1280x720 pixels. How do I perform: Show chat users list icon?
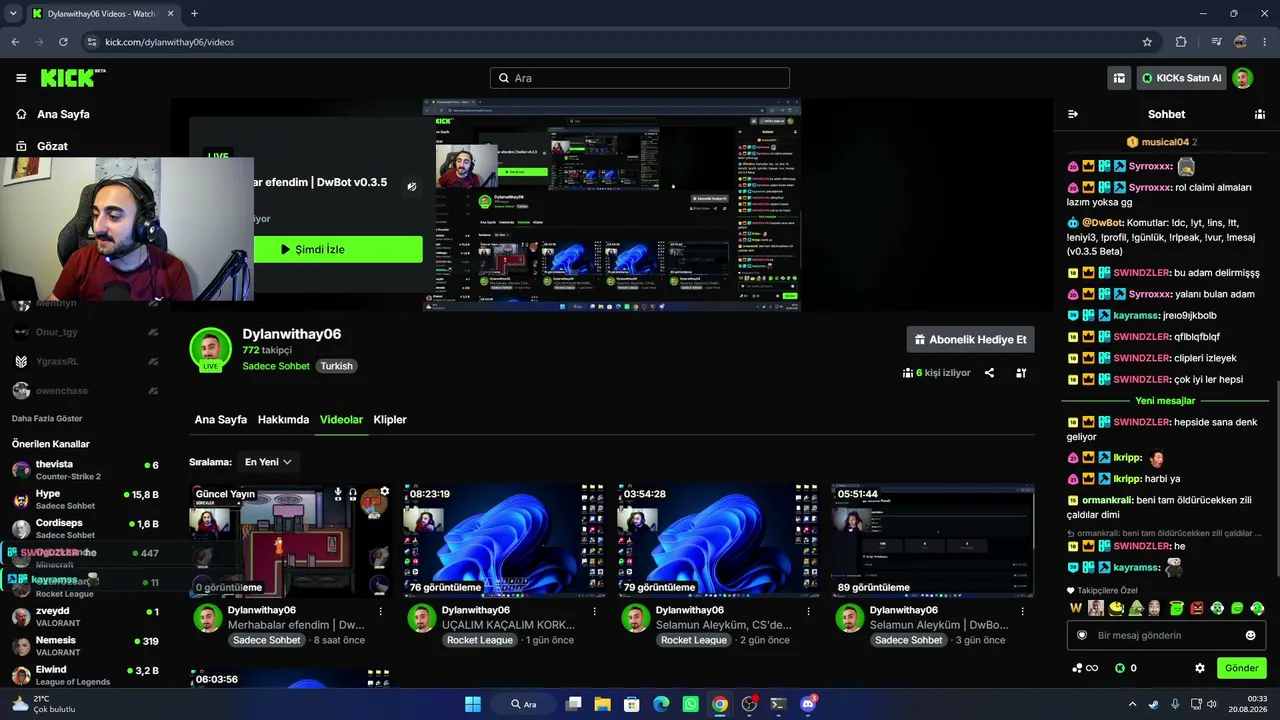click(1260, 114)
